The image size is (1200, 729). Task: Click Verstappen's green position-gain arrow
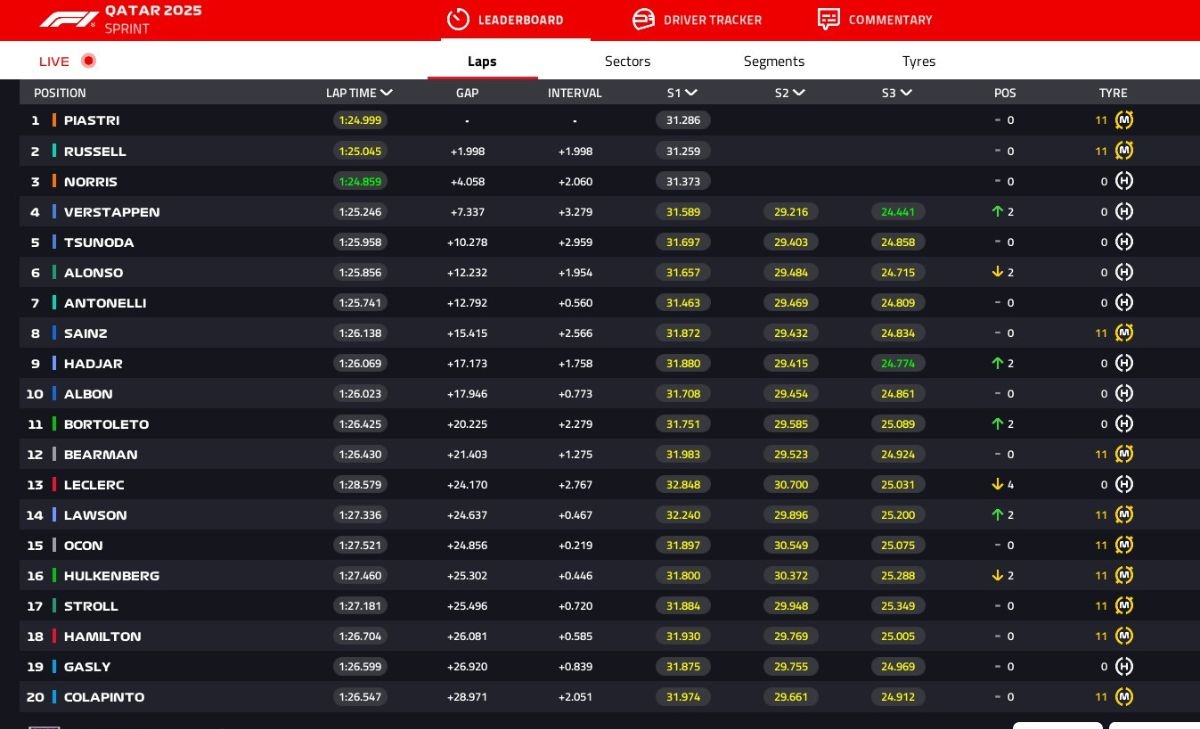997,212
